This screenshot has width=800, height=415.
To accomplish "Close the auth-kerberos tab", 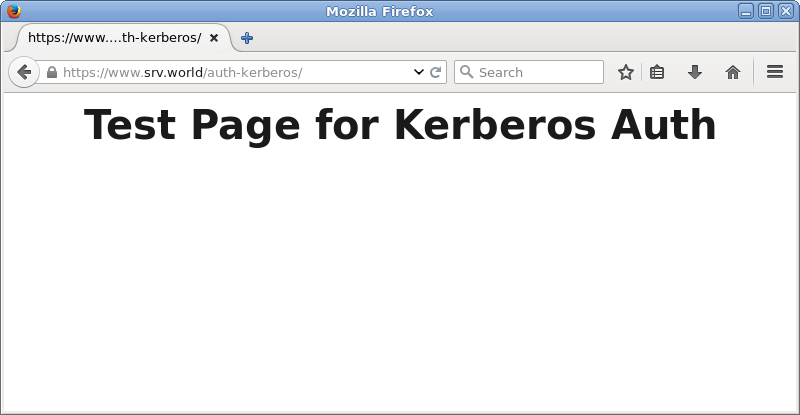I will (214, 38).
